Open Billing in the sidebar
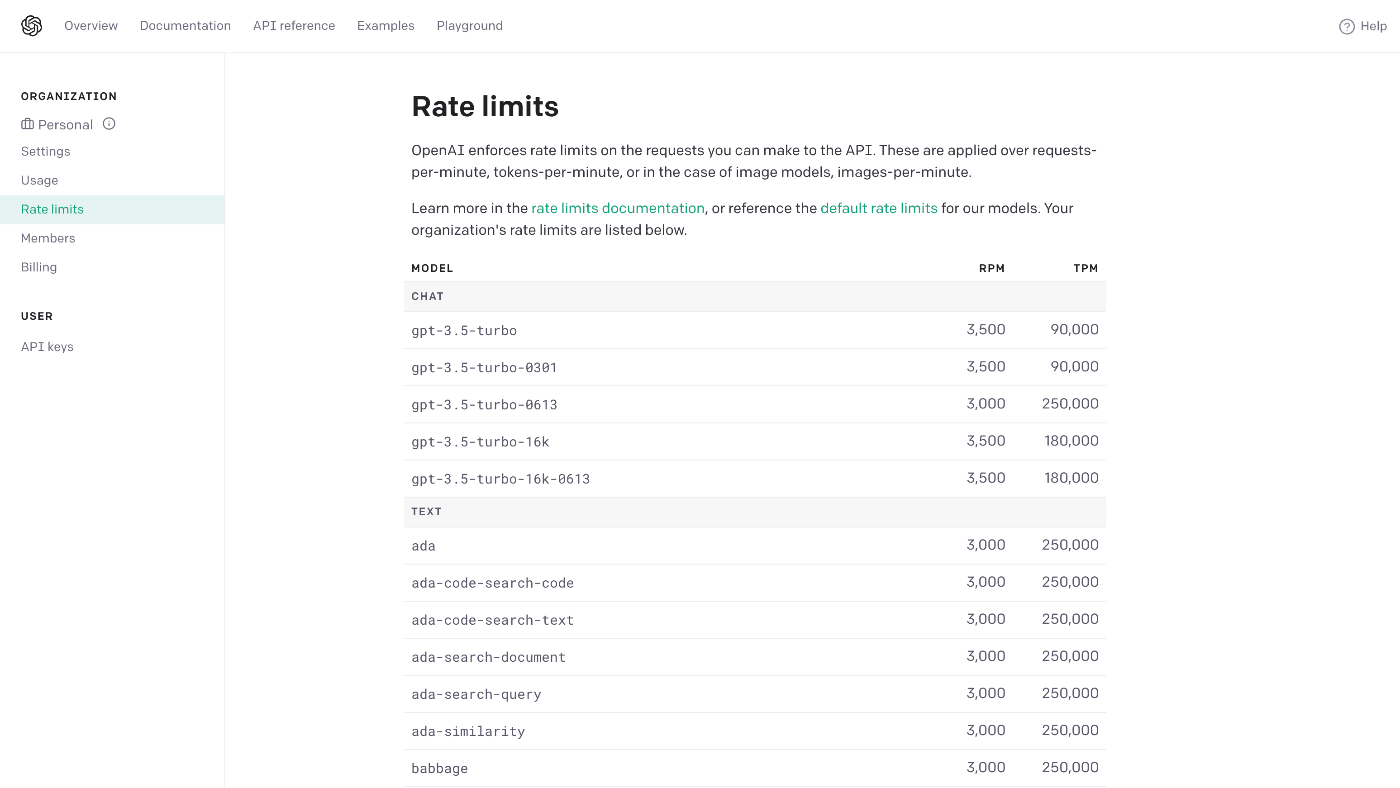This screenshot has width=1400, height=788. click(x=39, y=267)
